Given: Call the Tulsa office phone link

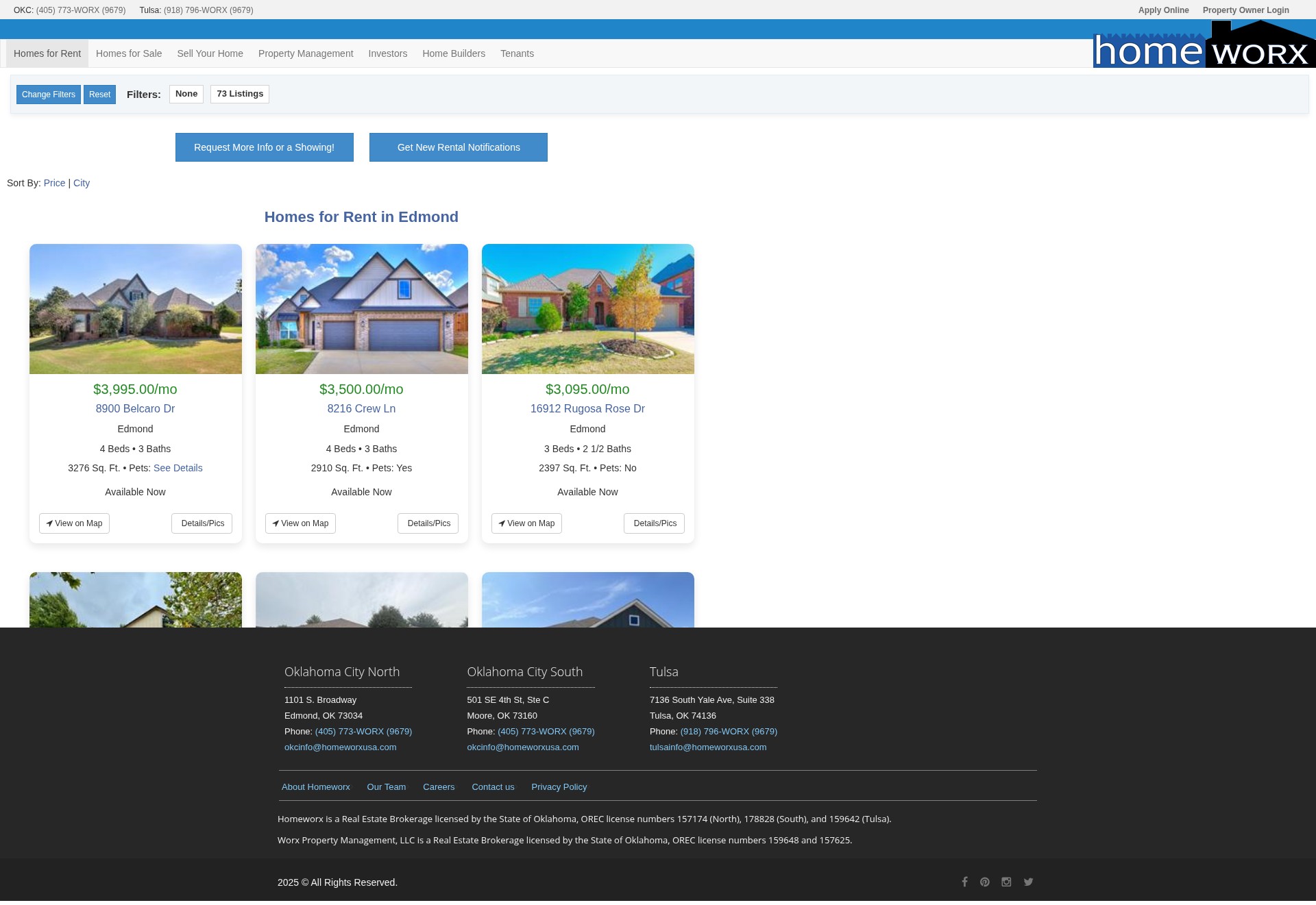Looking at the screenshot, I should (729, 732).
